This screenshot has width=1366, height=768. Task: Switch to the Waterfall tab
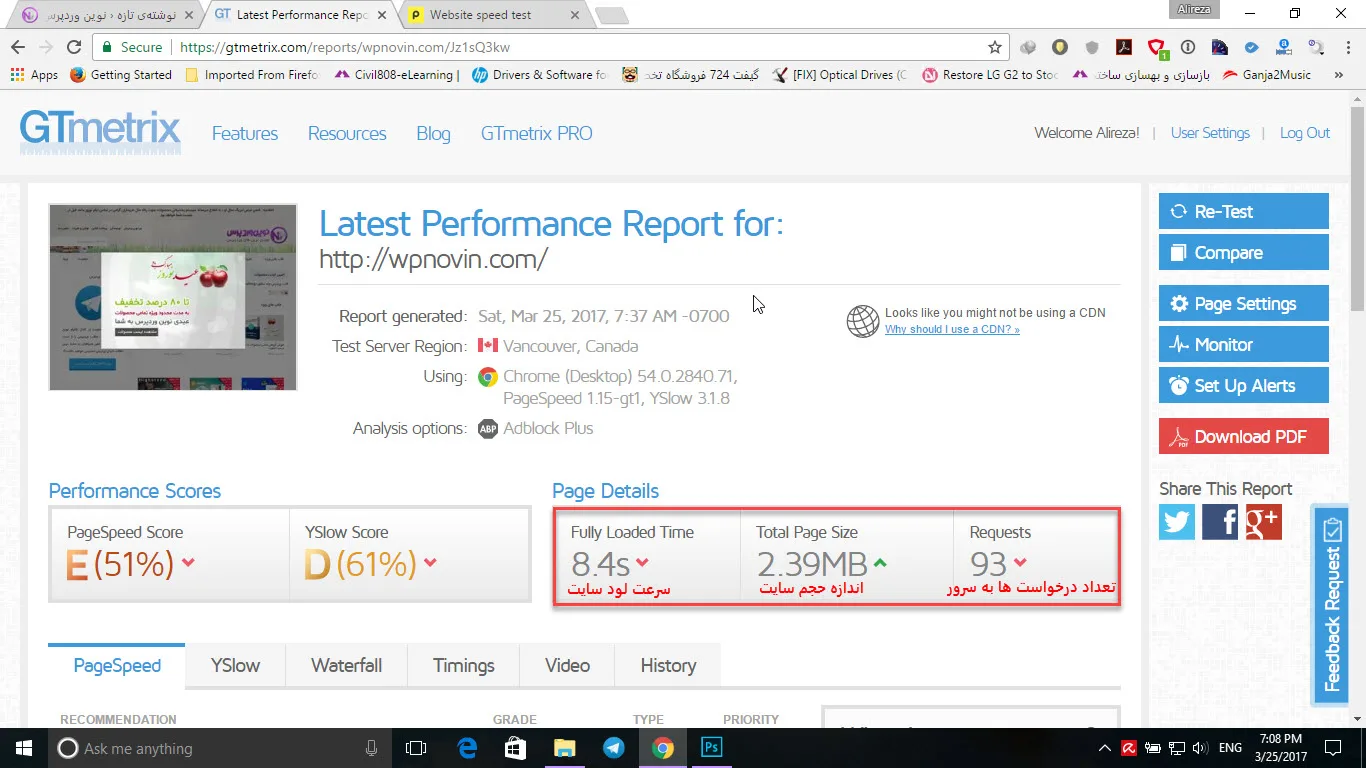point(346,666)
